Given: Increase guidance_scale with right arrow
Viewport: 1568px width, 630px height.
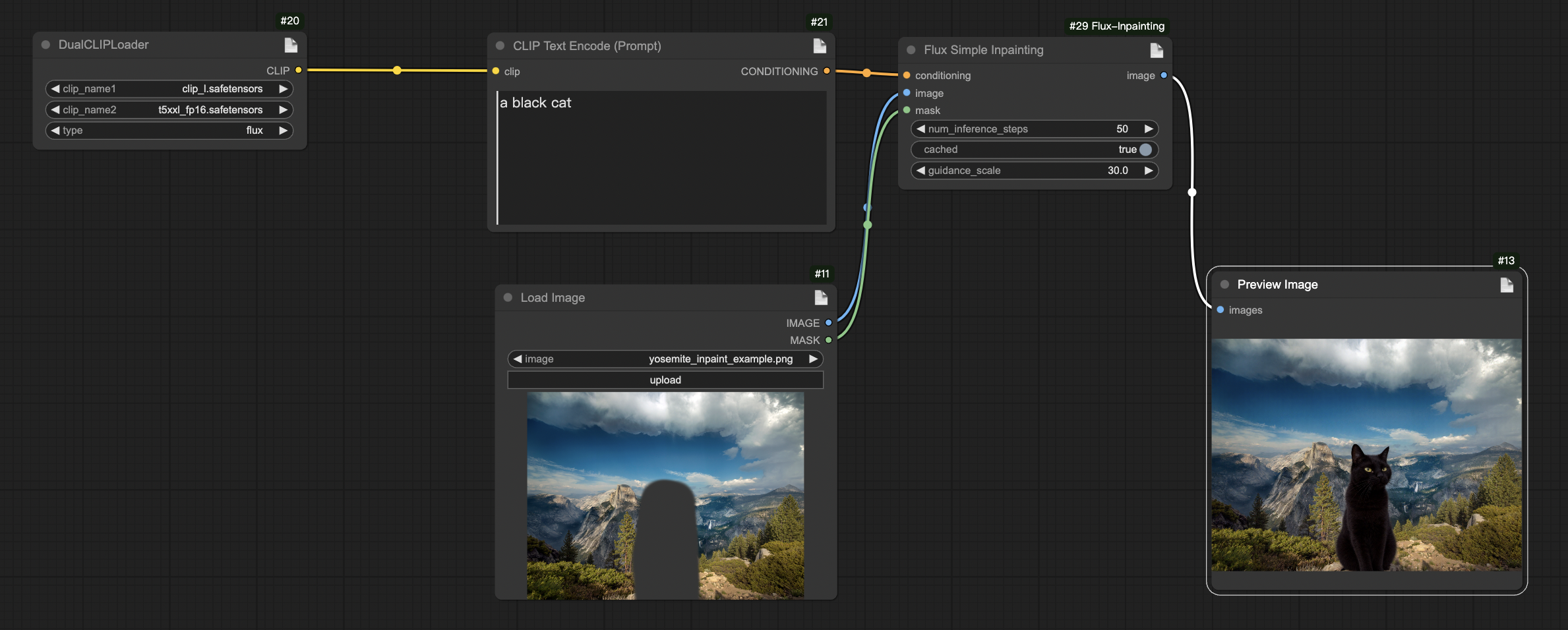Looking at the screenshot, I should pos(1149,171).
